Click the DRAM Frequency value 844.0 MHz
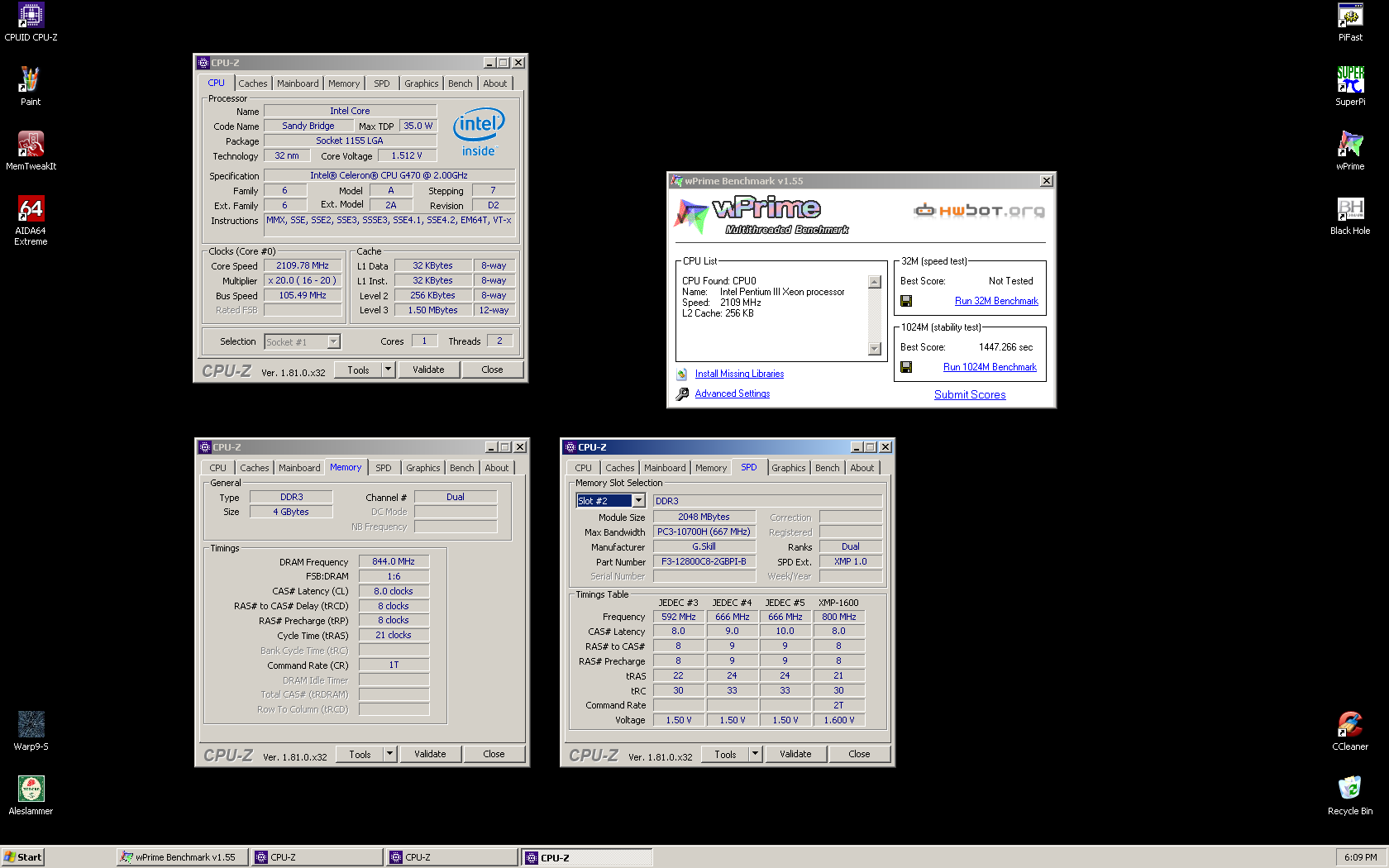 [x=394, y=561]
